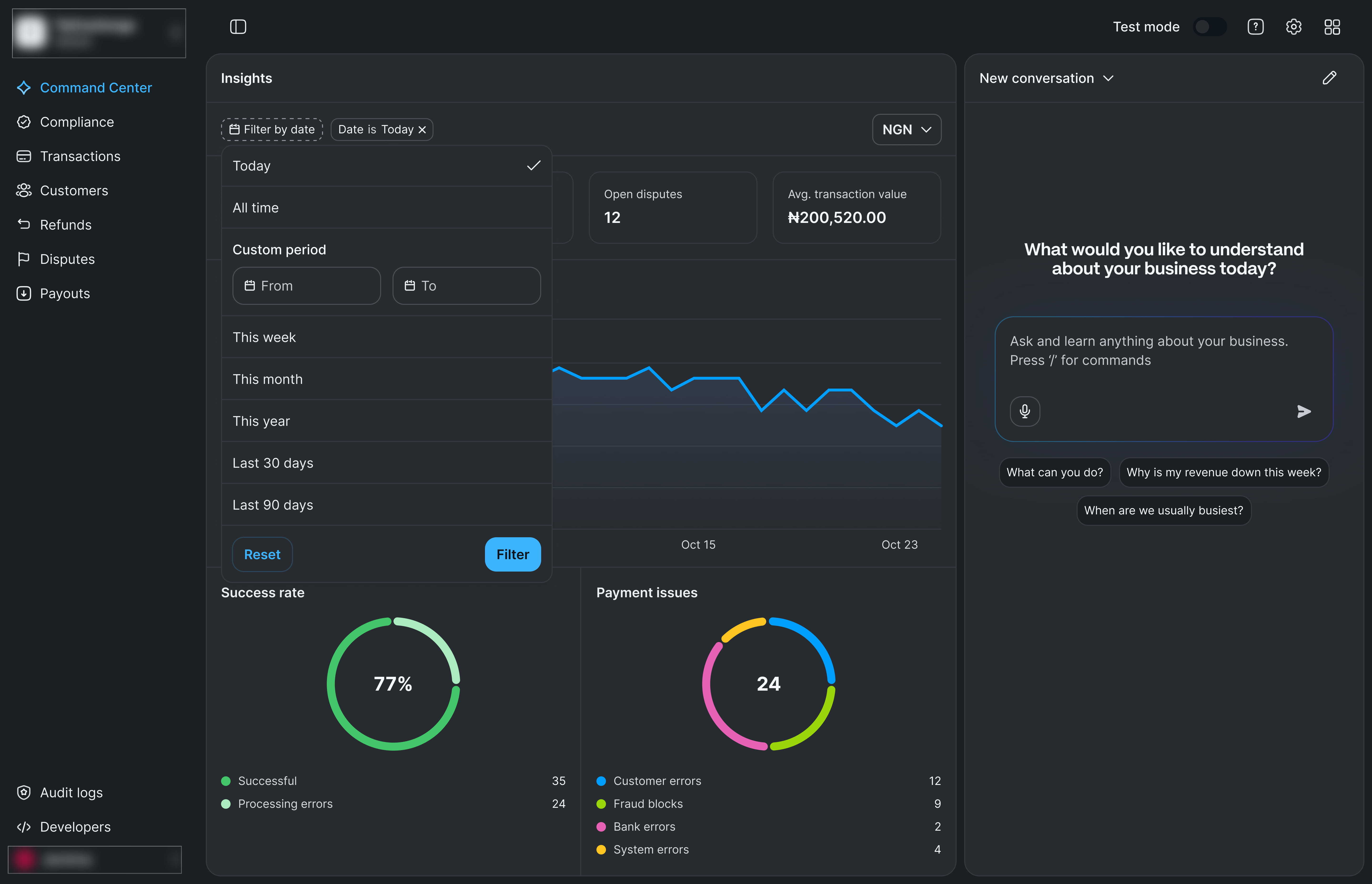The image size is (1372, 884).
Task: Open the Payouts page
Action: (x=65, y=293)
